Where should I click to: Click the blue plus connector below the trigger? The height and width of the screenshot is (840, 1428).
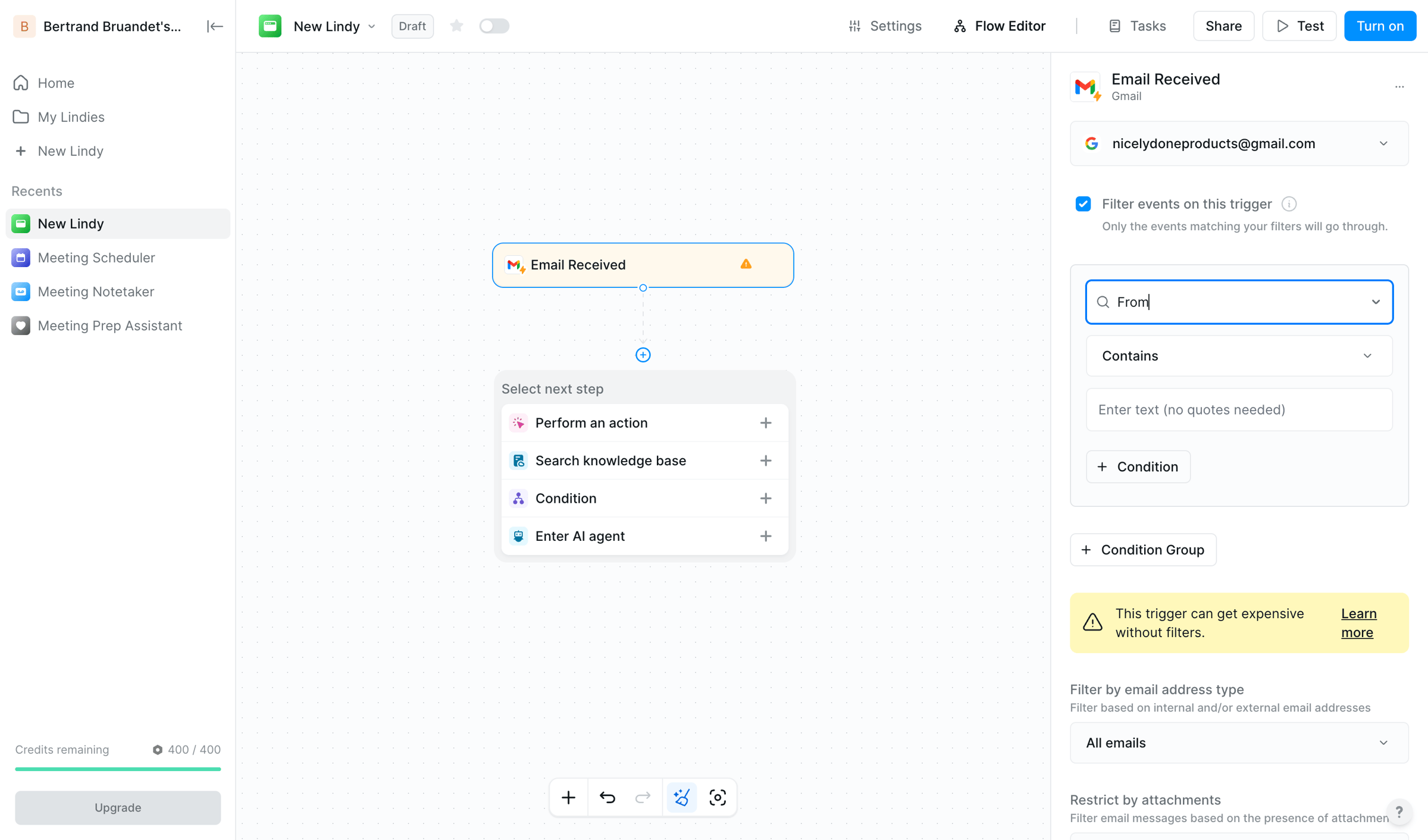[643, 355]
